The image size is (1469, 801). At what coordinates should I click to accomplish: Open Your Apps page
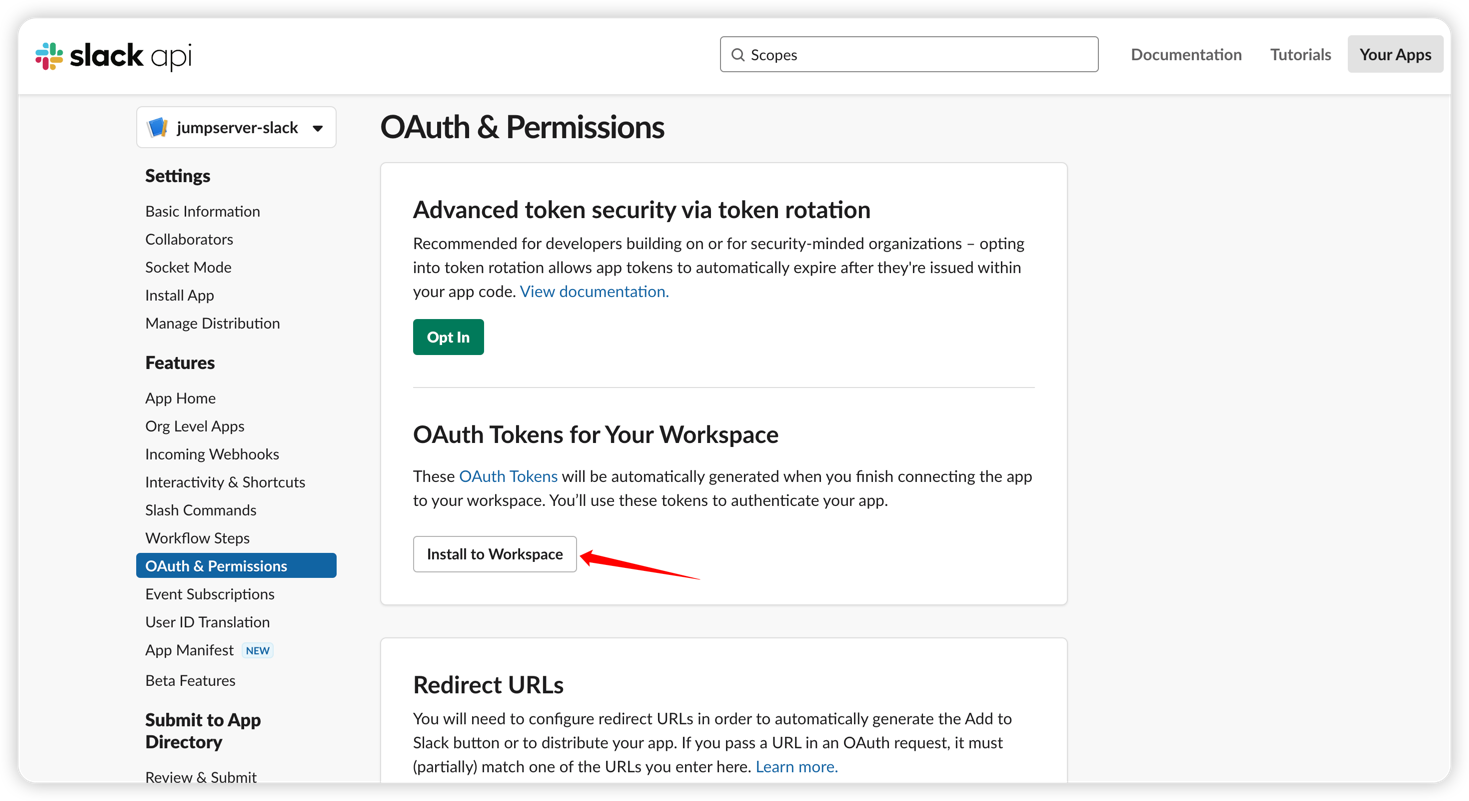1395,54
